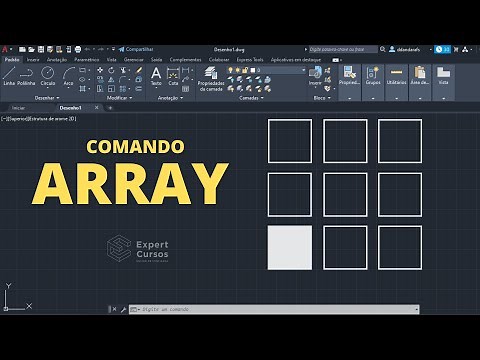Select the Cota dimension tool
480x360 pixels.
tap(173, 76)
